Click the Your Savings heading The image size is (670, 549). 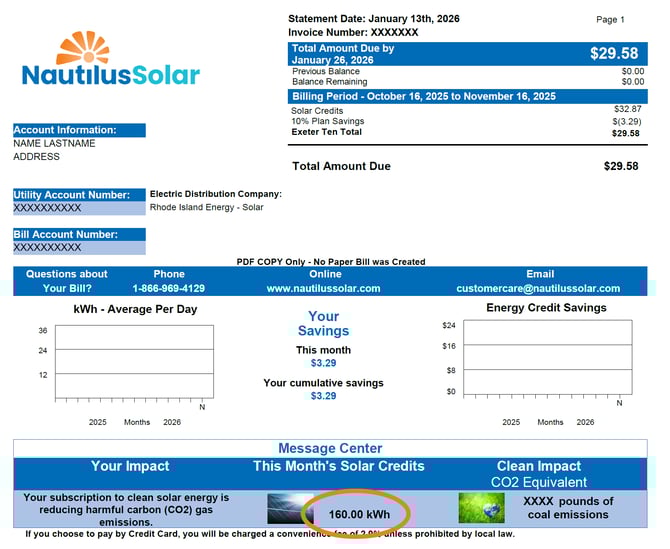323,323
